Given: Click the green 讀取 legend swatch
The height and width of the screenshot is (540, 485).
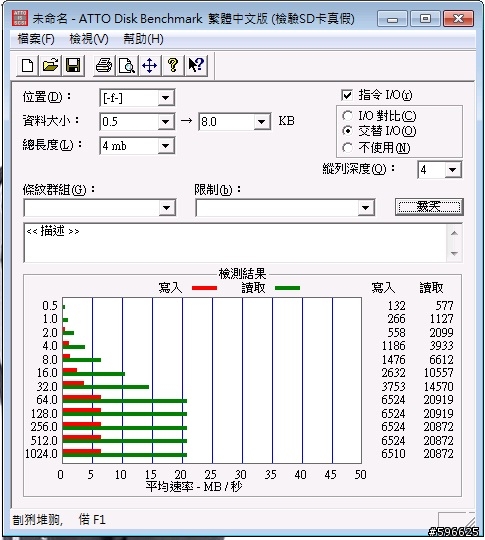Looking at the screenshot, I should click(287, 288).
